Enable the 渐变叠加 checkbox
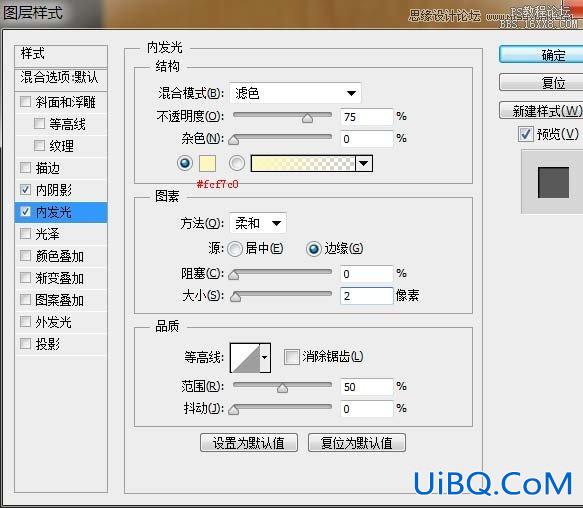This screenshot has height=508, width=583. tap(25, 277)
